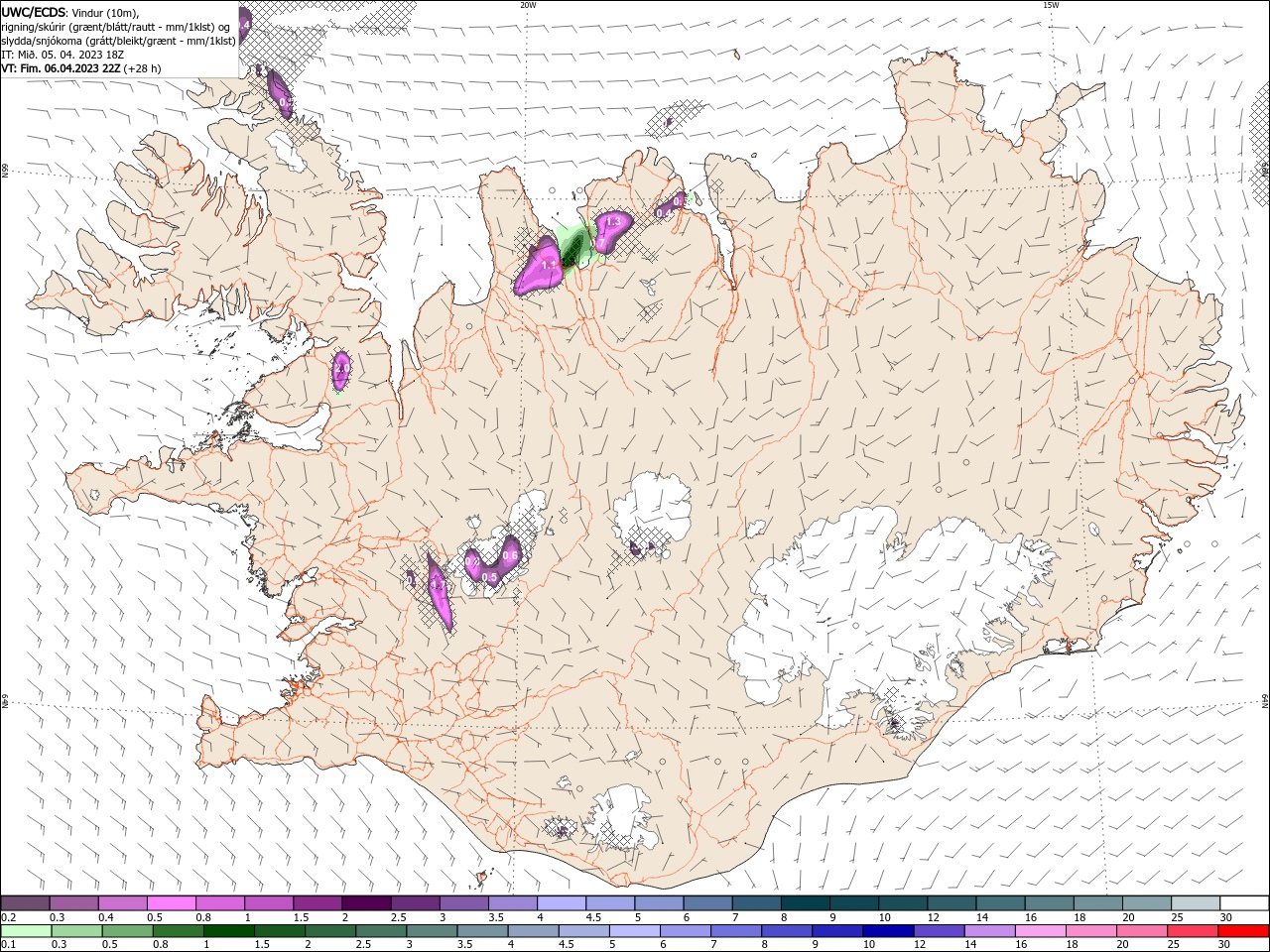Click the dark green 1 rain legend swatch
The width and height of the screenshot is (1270, 952).
click(x=228, y=931)
